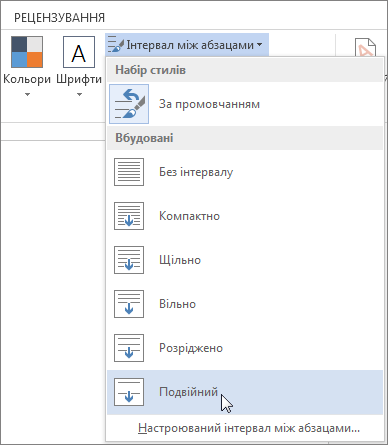Expand the Шрифти dropdown arrow

pyautogui.click(x=79, y=95)
